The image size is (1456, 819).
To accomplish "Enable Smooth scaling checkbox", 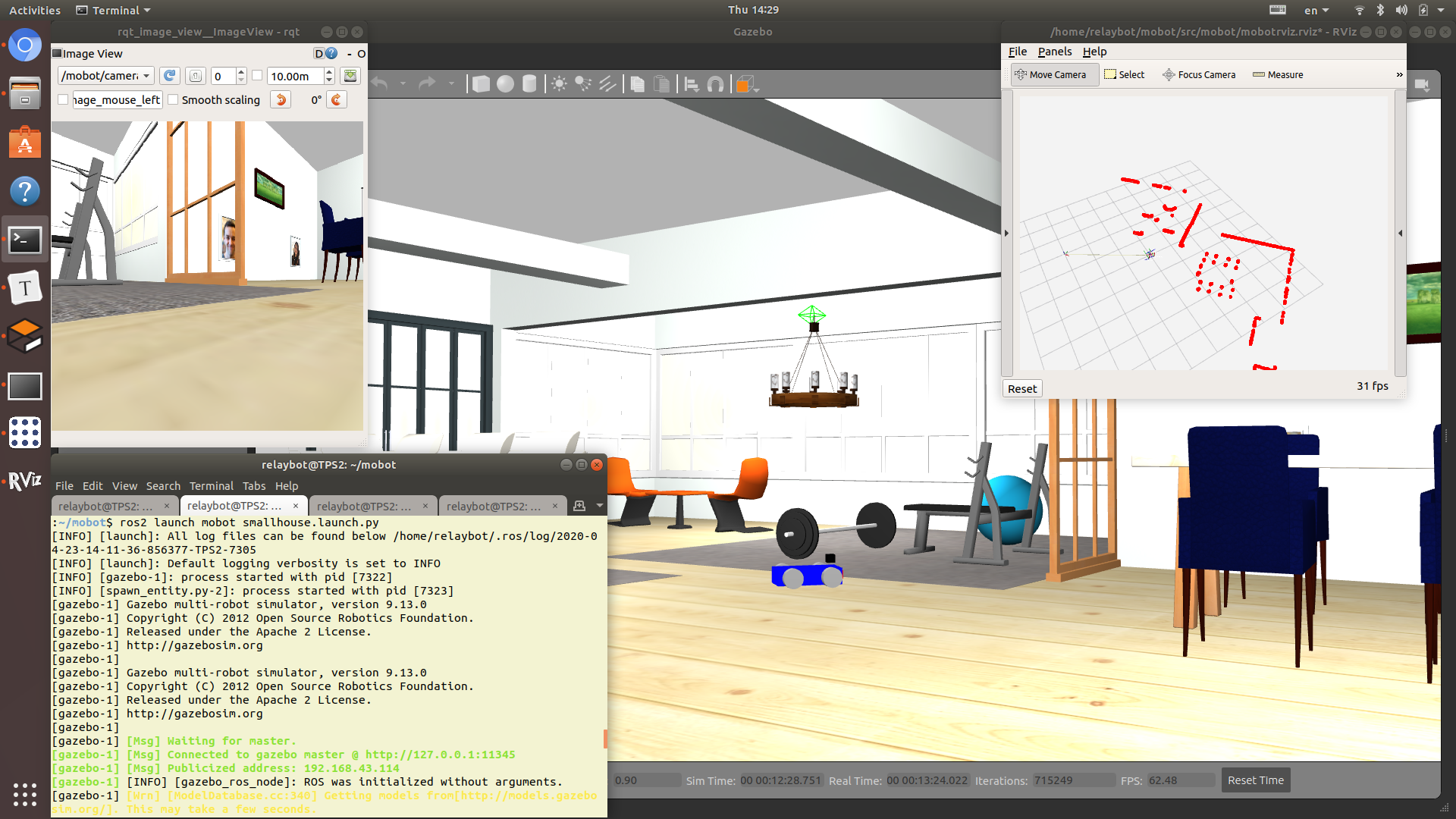I will point(174,100).
